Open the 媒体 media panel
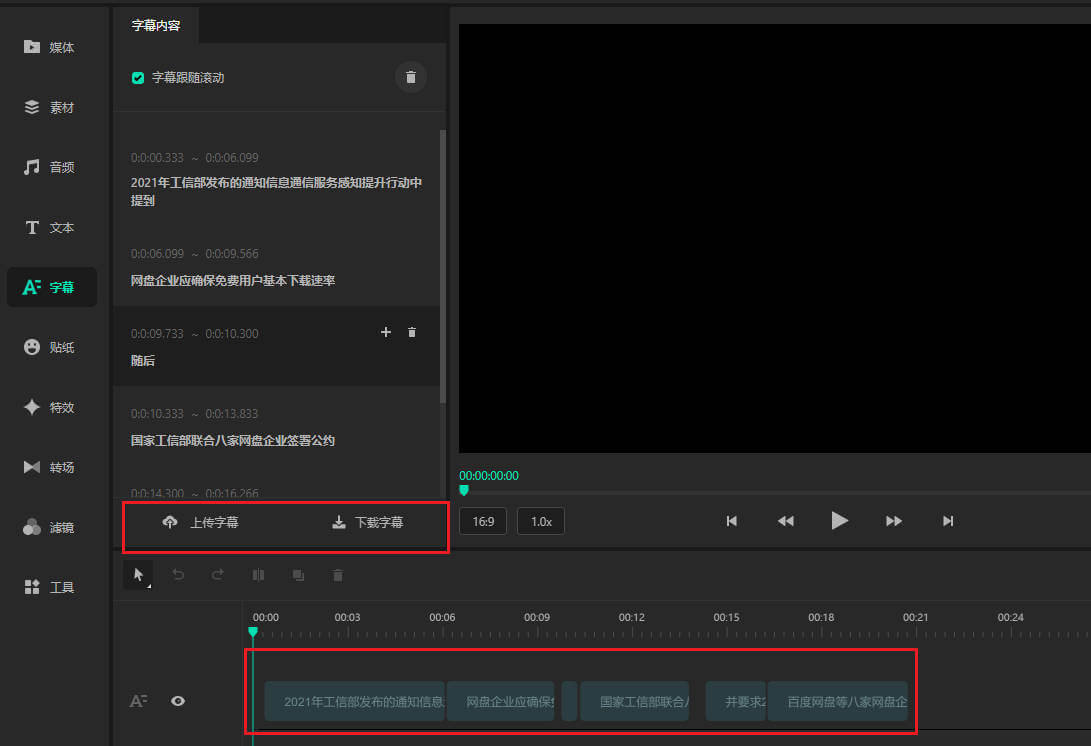This screenshot has height=746, width=1091. (49, 47)
